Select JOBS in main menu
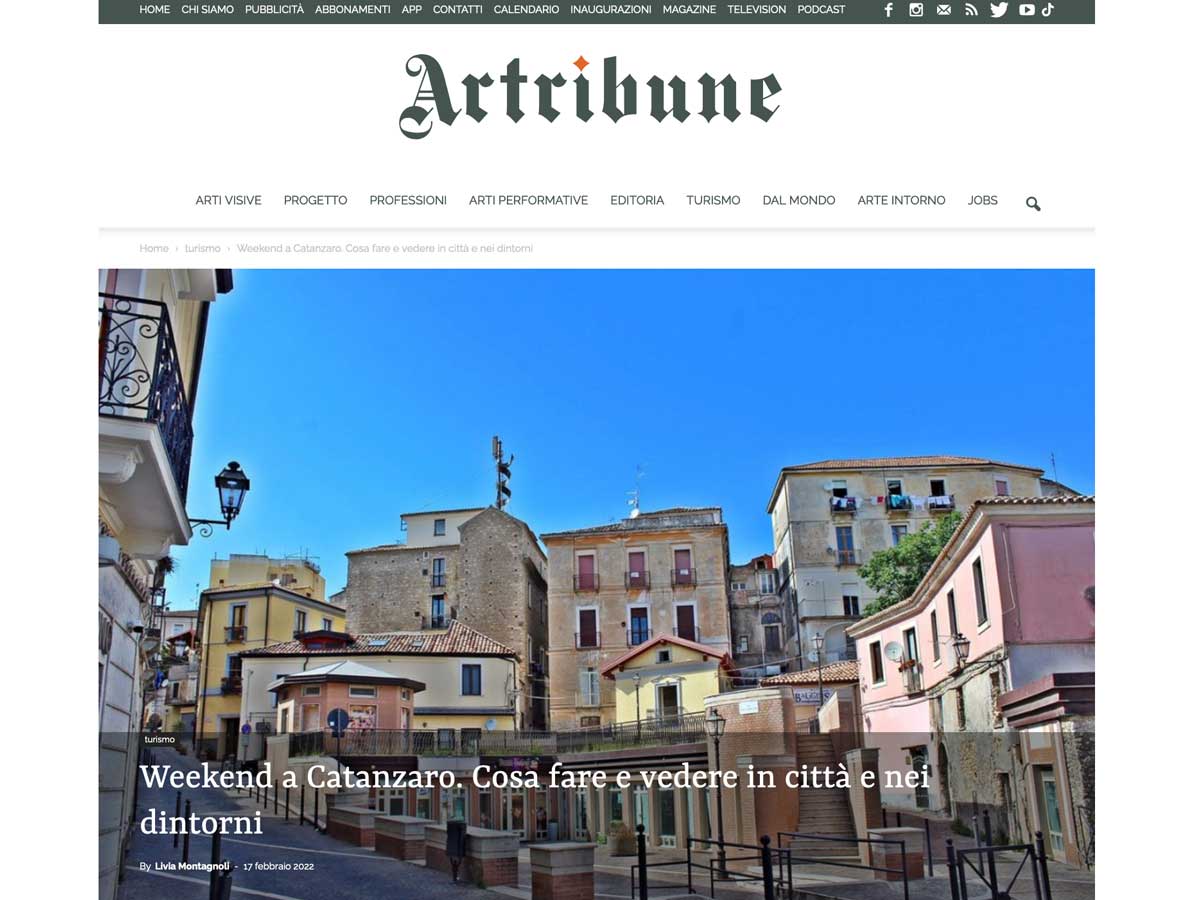1200x900 pixels. pos(983,201)
